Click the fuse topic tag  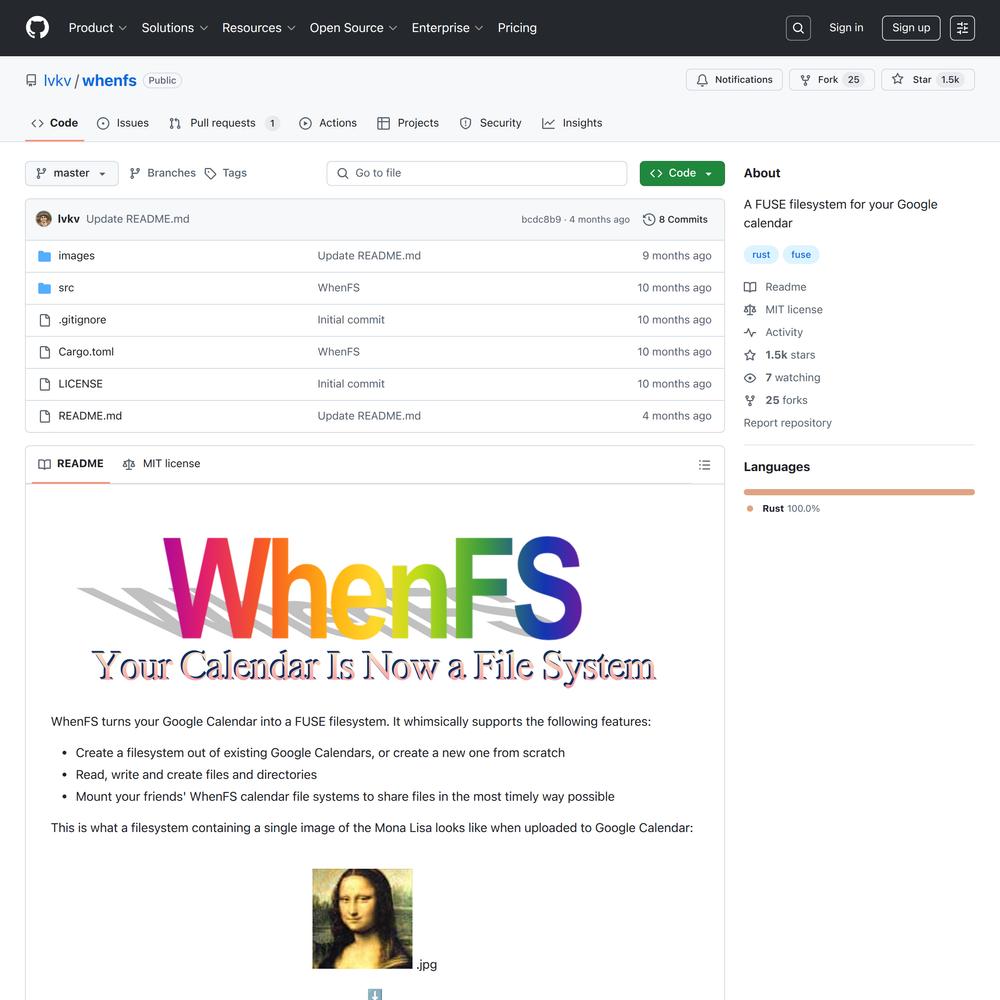point(801,254)
